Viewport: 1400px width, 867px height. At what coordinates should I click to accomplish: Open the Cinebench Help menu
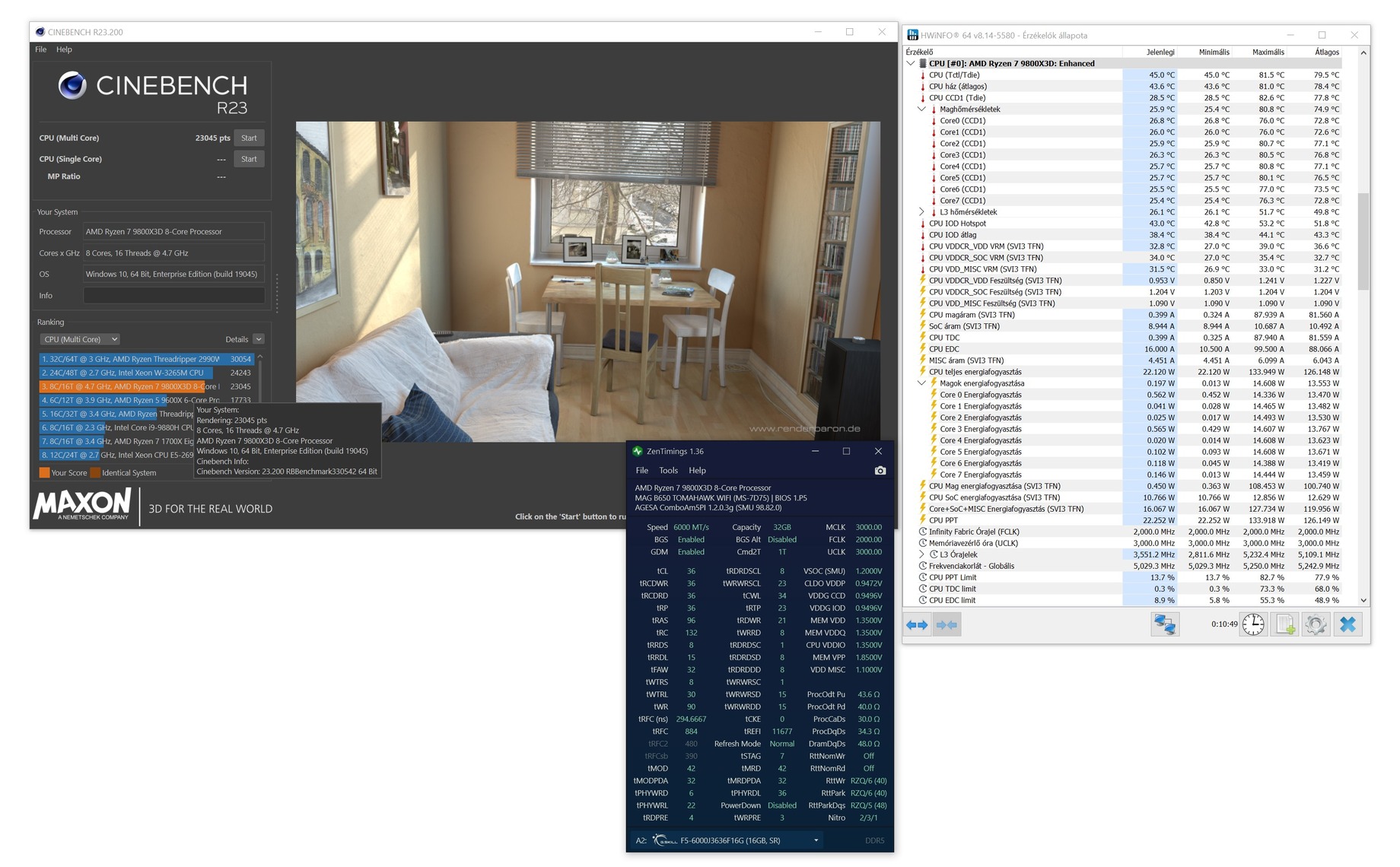(64, 49)
